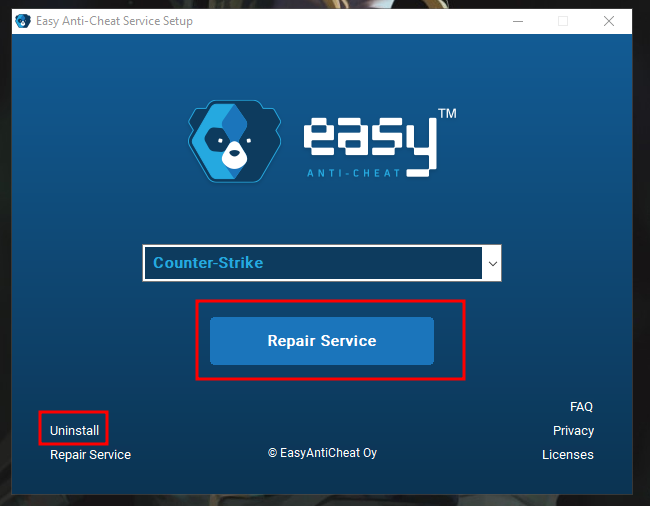Click the Easy Anti-Cheat bear logo
Image resolution: width=650 pixels, height=506 pixels.
234,141
